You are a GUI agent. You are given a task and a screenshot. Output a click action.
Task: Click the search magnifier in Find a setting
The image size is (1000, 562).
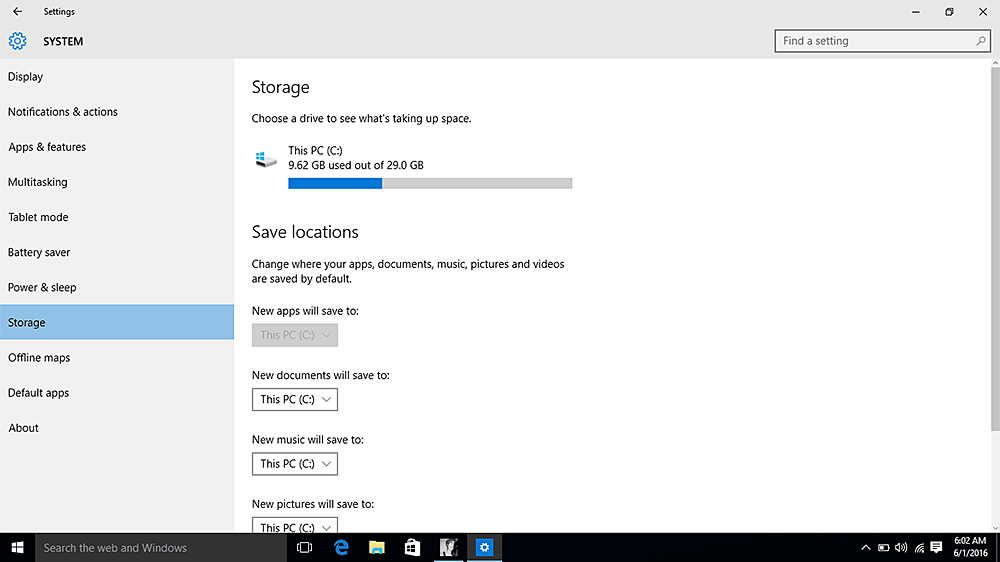(x=981, y=41)
